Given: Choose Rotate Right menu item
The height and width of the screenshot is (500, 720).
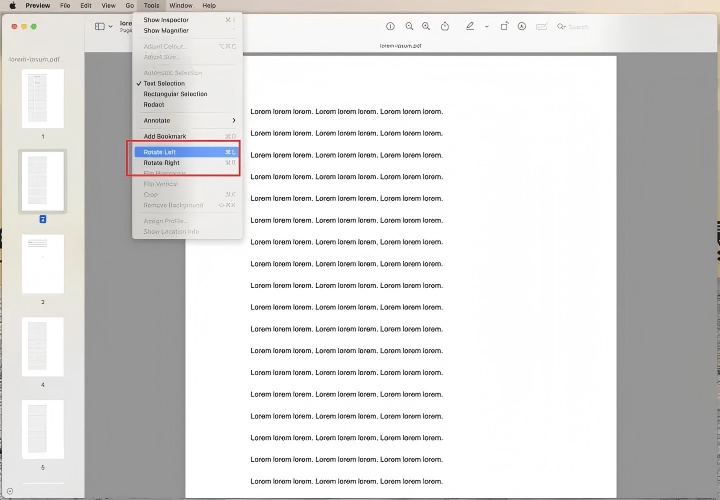Looking at the screenshot, I should 187,163.
